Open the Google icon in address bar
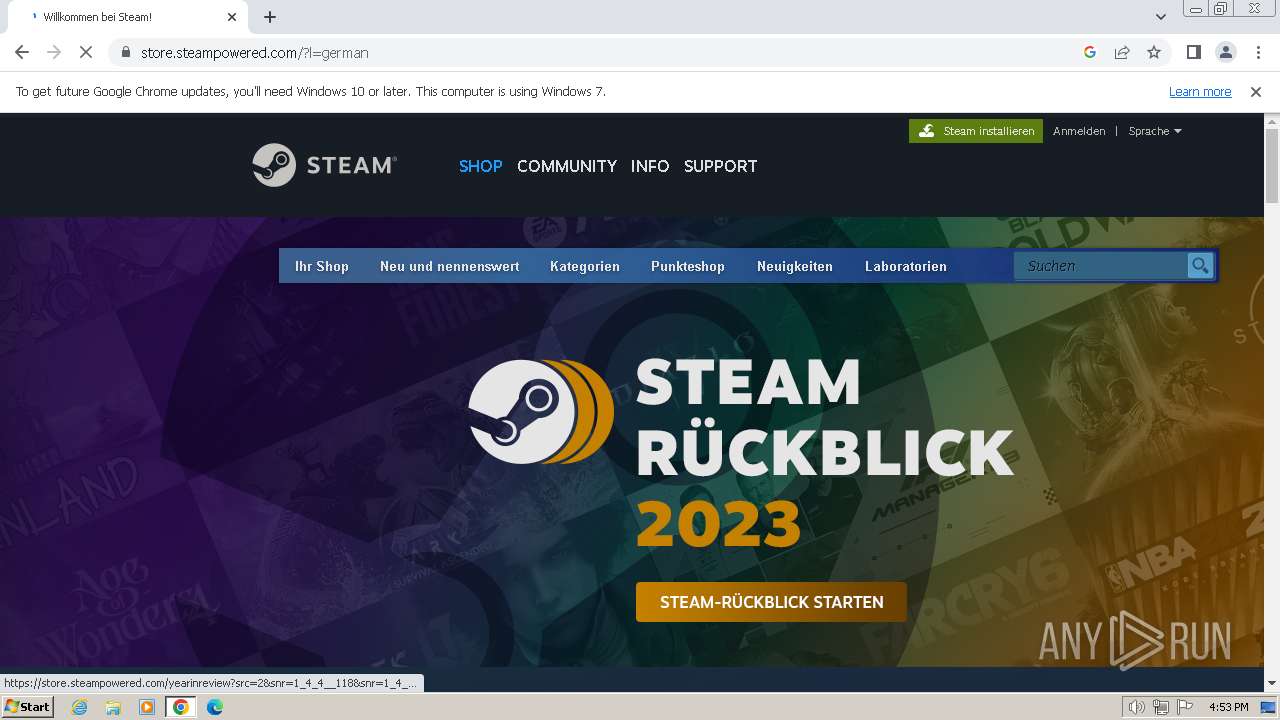Screen dimensions: 1280x720 [1090, 52]
